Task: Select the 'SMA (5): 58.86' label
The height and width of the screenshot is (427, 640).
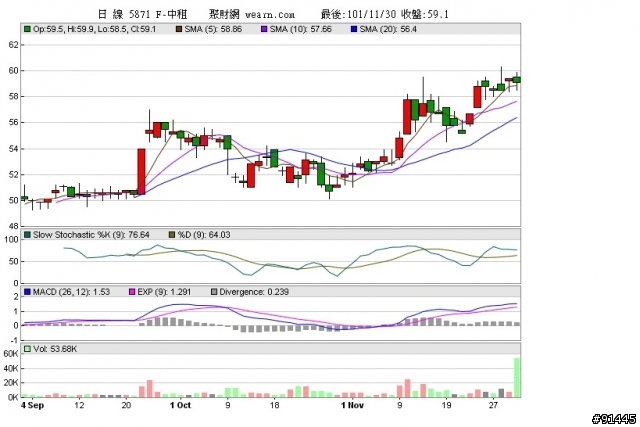Action: point(213,29)
